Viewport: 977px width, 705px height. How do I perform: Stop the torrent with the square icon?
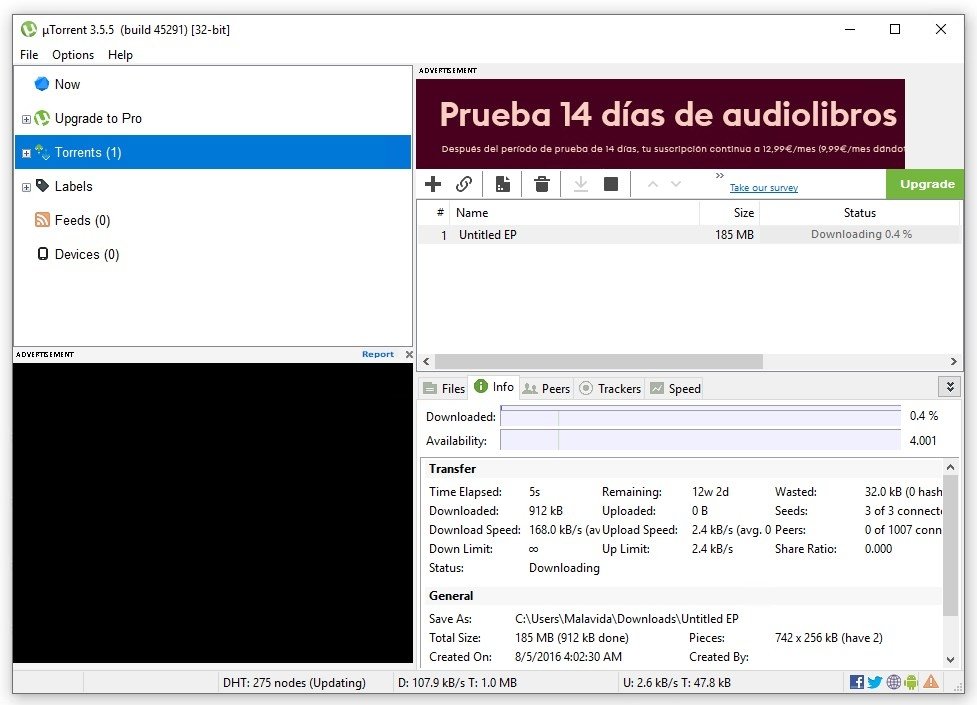[x=611, y=184]
